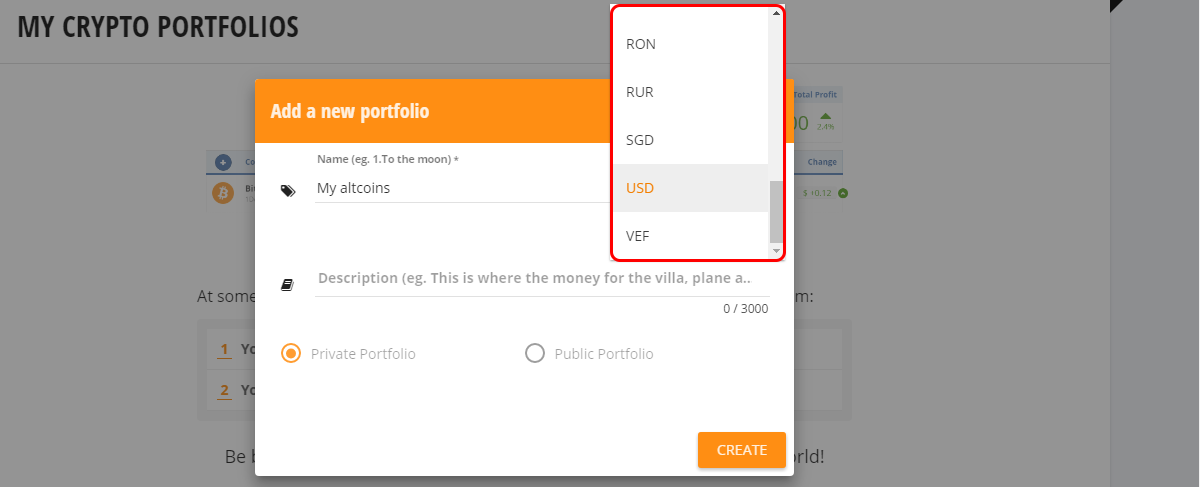
Task: Click the dropdown scrollbar up arrow
Action: (x=776, y=12)
